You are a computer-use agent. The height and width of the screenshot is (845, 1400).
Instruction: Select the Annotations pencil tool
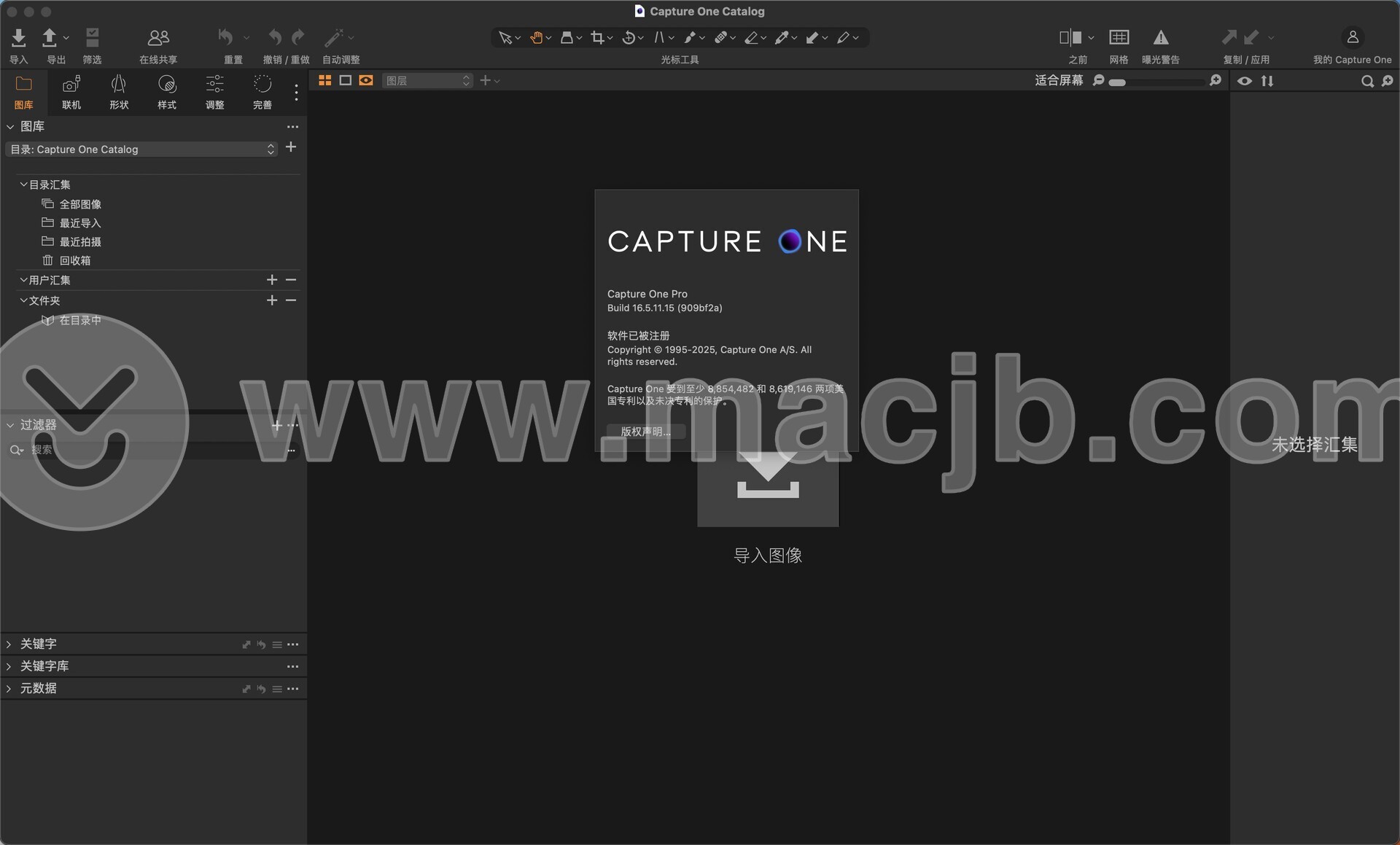(843, 37)
